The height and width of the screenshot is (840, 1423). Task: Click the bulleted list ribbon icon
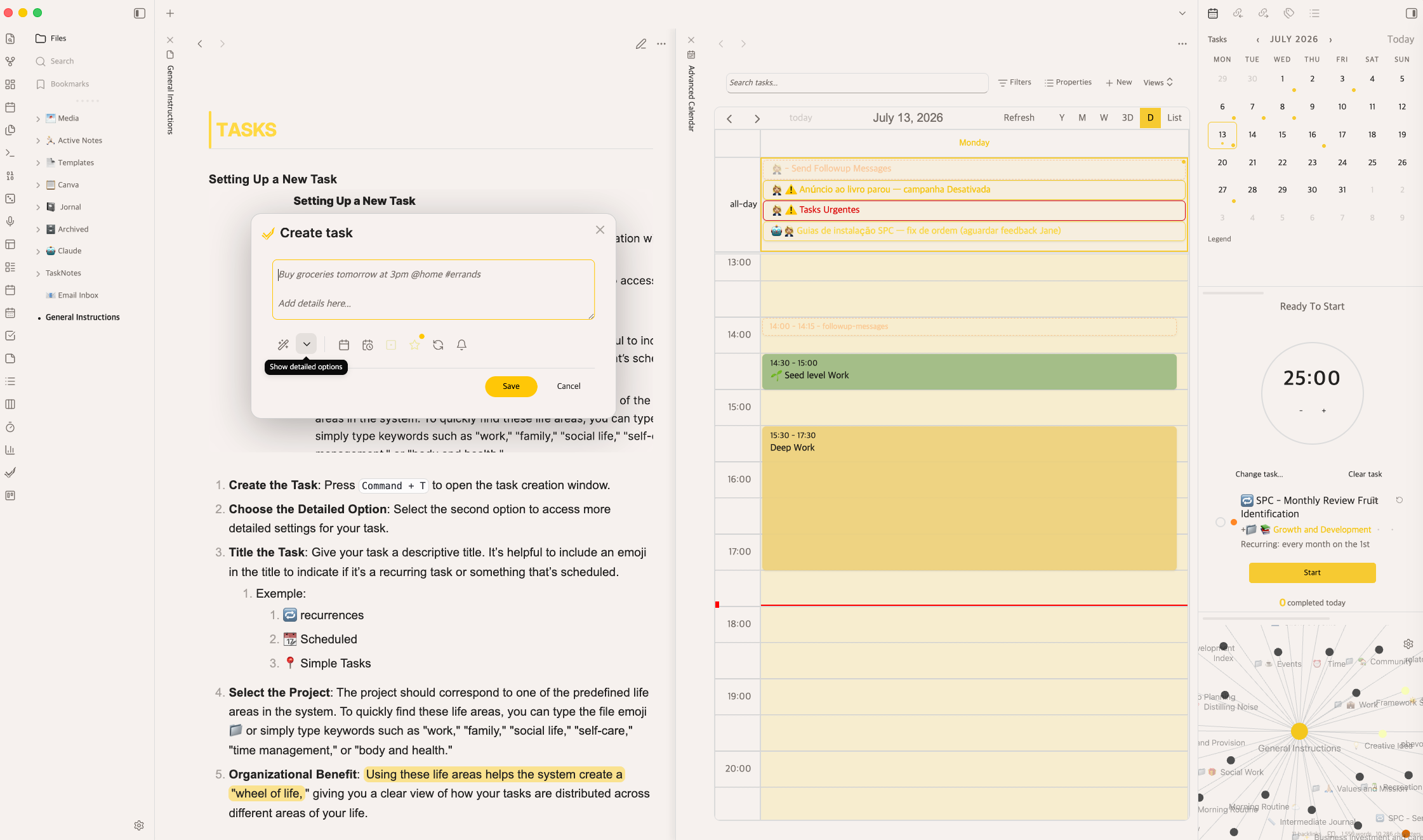click(x=10, y=381)
